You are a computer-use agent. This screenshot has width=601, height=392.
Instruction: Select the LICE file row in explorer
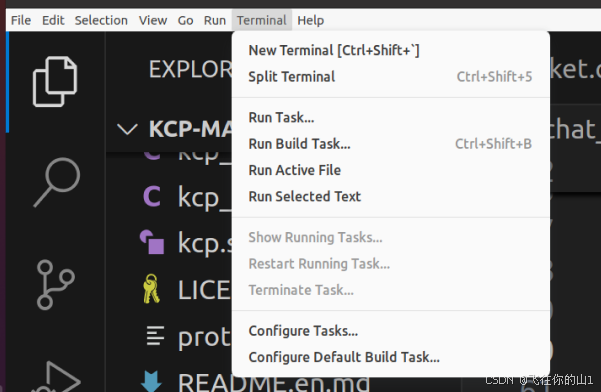point(169,289)
